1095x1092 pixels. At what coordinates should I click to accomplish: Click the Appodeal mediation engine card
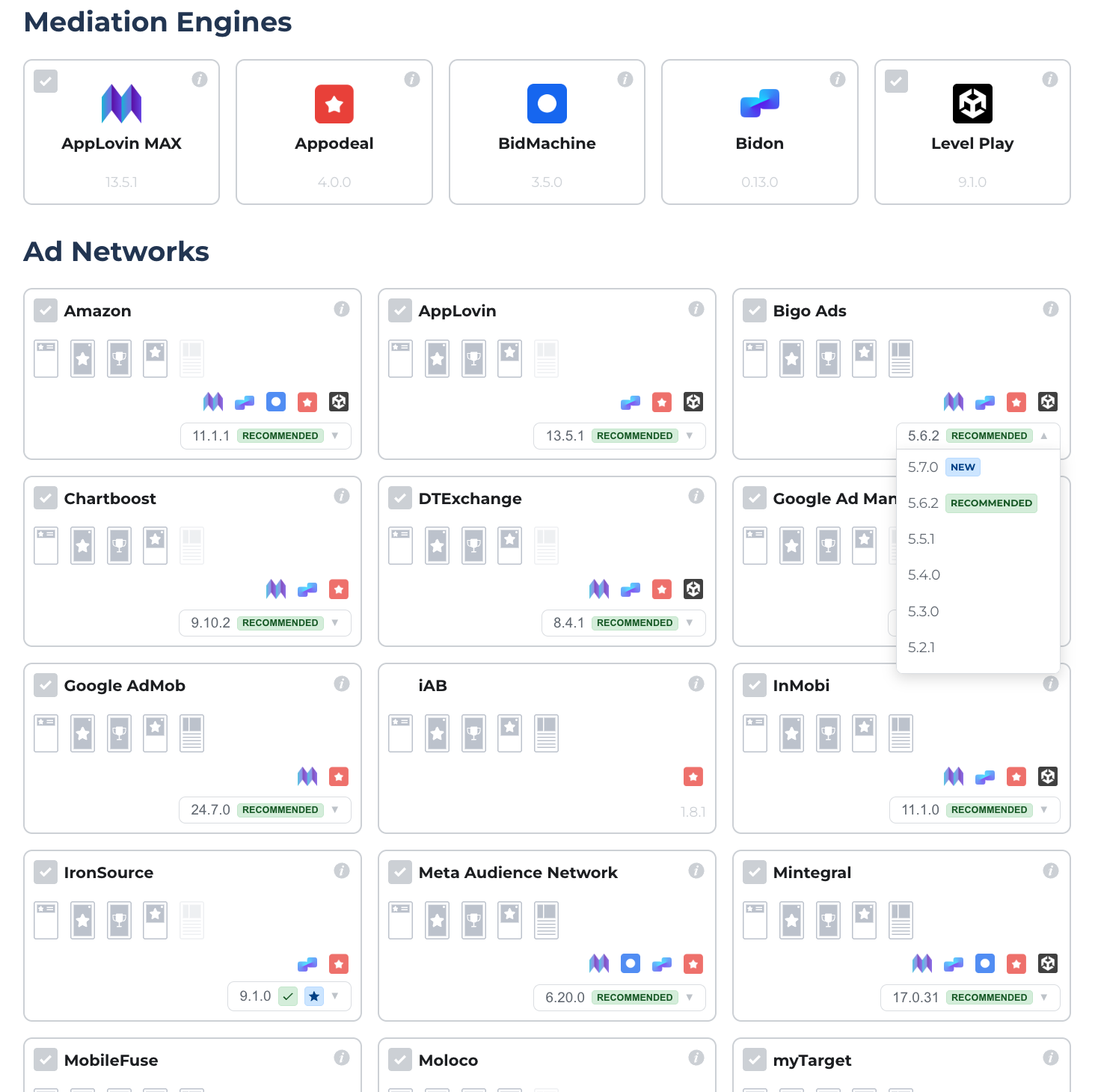tap(334, 132)
